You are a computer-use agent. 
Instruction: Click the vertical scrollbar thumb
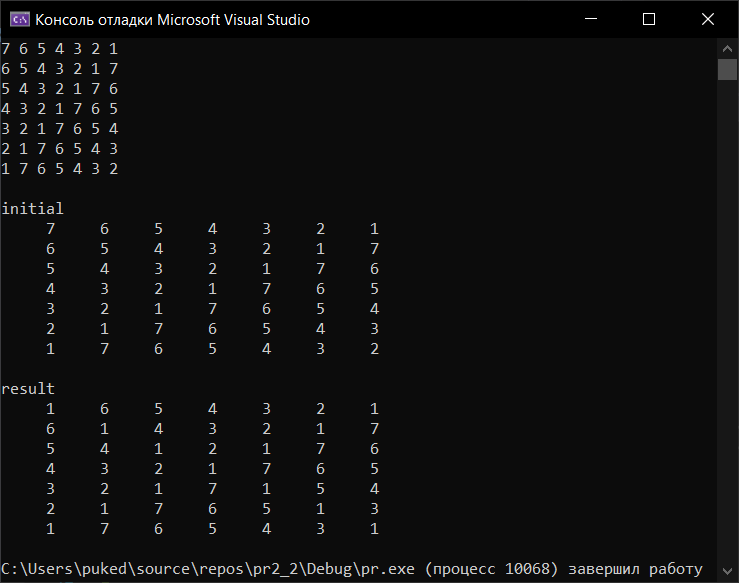pyautogui.click(x=727, y=69)
